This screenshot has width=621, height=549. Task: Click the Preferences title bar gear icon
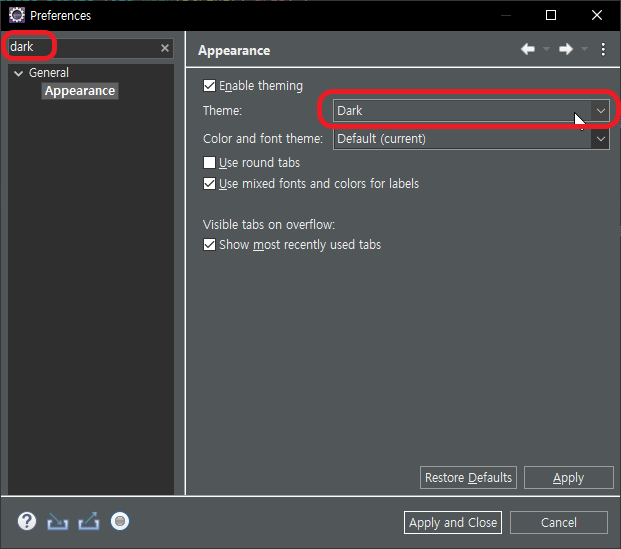(17, 15)
